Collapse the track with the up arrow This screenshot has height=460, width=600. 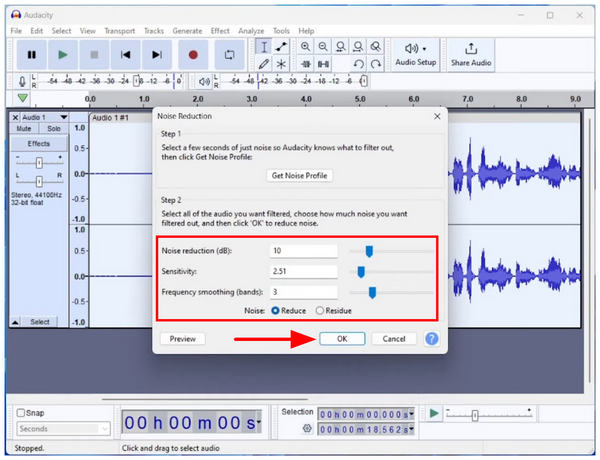(15, 322)
